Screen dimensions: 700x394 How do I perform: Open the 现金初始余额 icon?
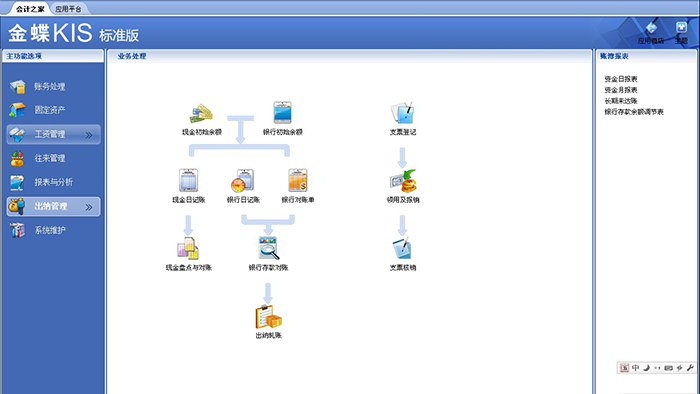tap(201, 113)
